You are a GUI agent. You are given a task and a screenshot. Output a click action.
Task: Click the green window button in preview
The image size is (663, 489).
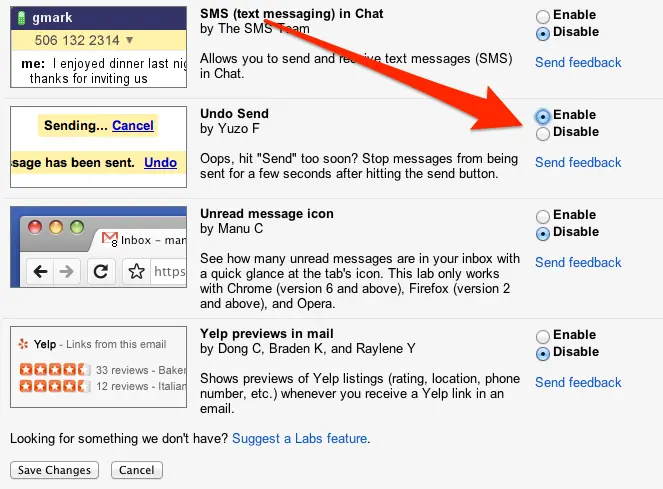click(x=77, y=227)
